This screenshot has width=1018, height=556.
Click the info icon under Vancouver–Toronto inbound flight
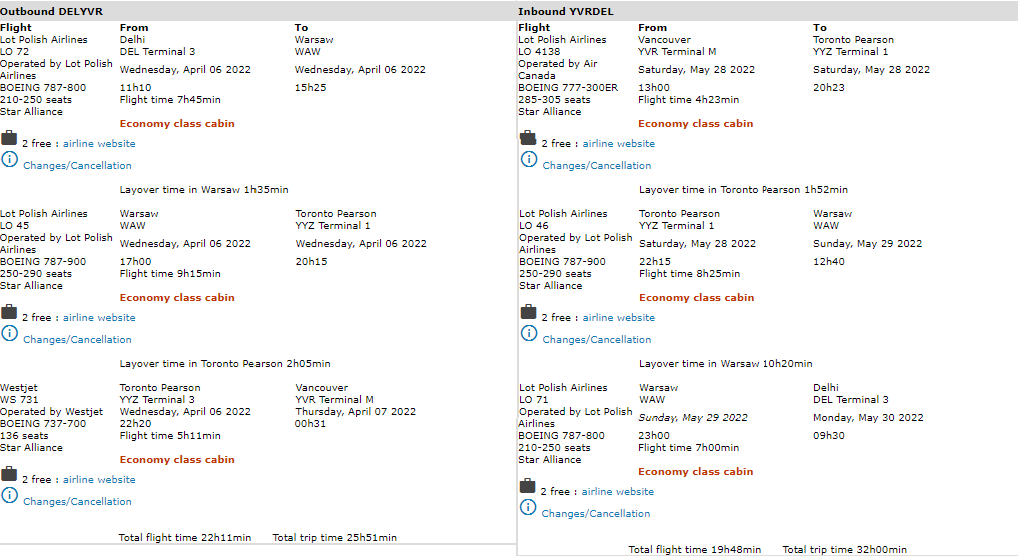click(528, 160)
